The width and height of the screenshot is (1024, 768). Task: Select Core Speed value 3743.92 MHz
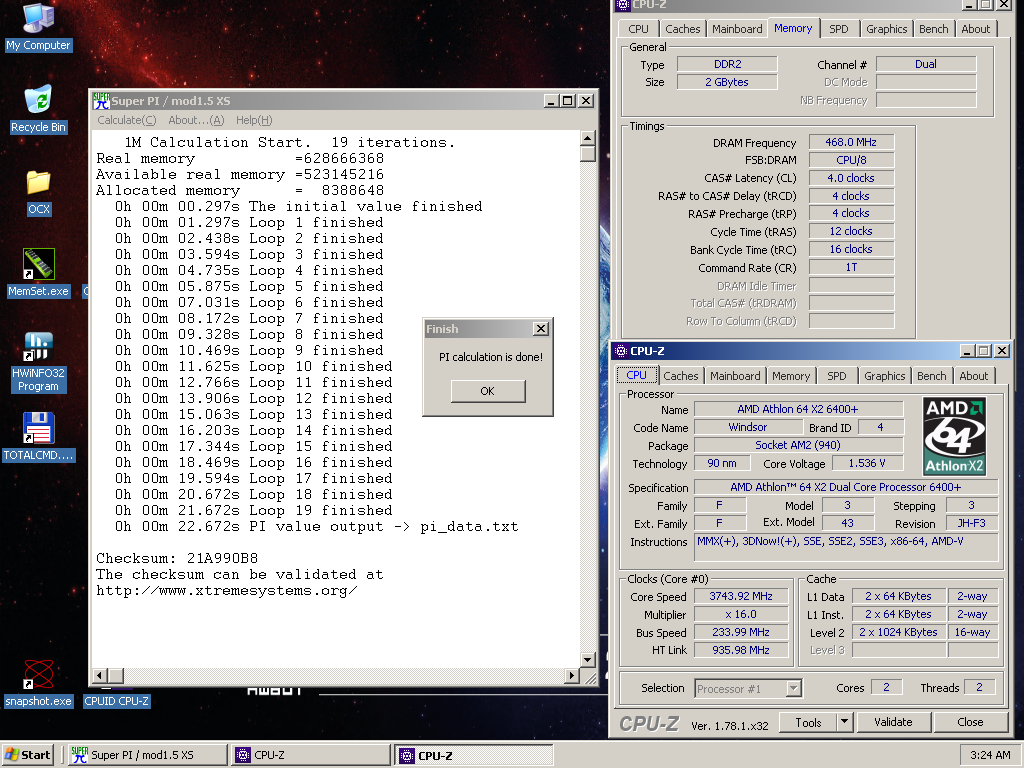[x=741, y=596]
